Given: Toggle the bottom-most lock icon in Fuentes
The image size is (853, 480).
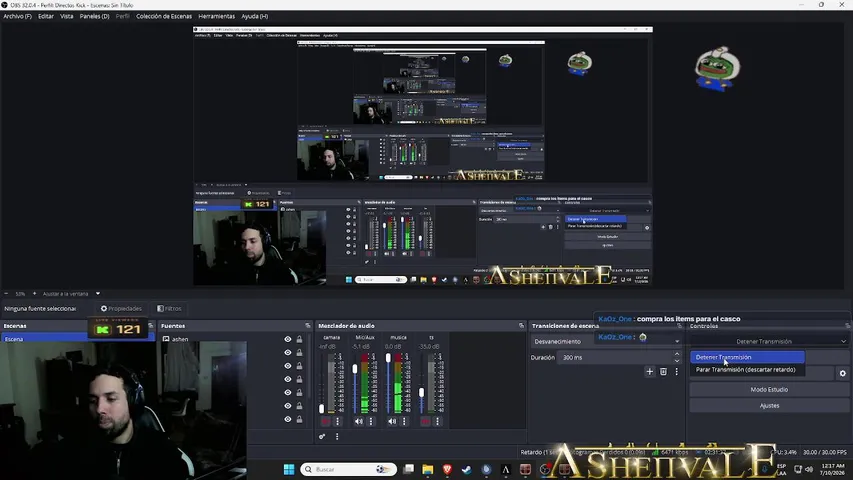Looking at the screenshot, I should coord(299,419).
